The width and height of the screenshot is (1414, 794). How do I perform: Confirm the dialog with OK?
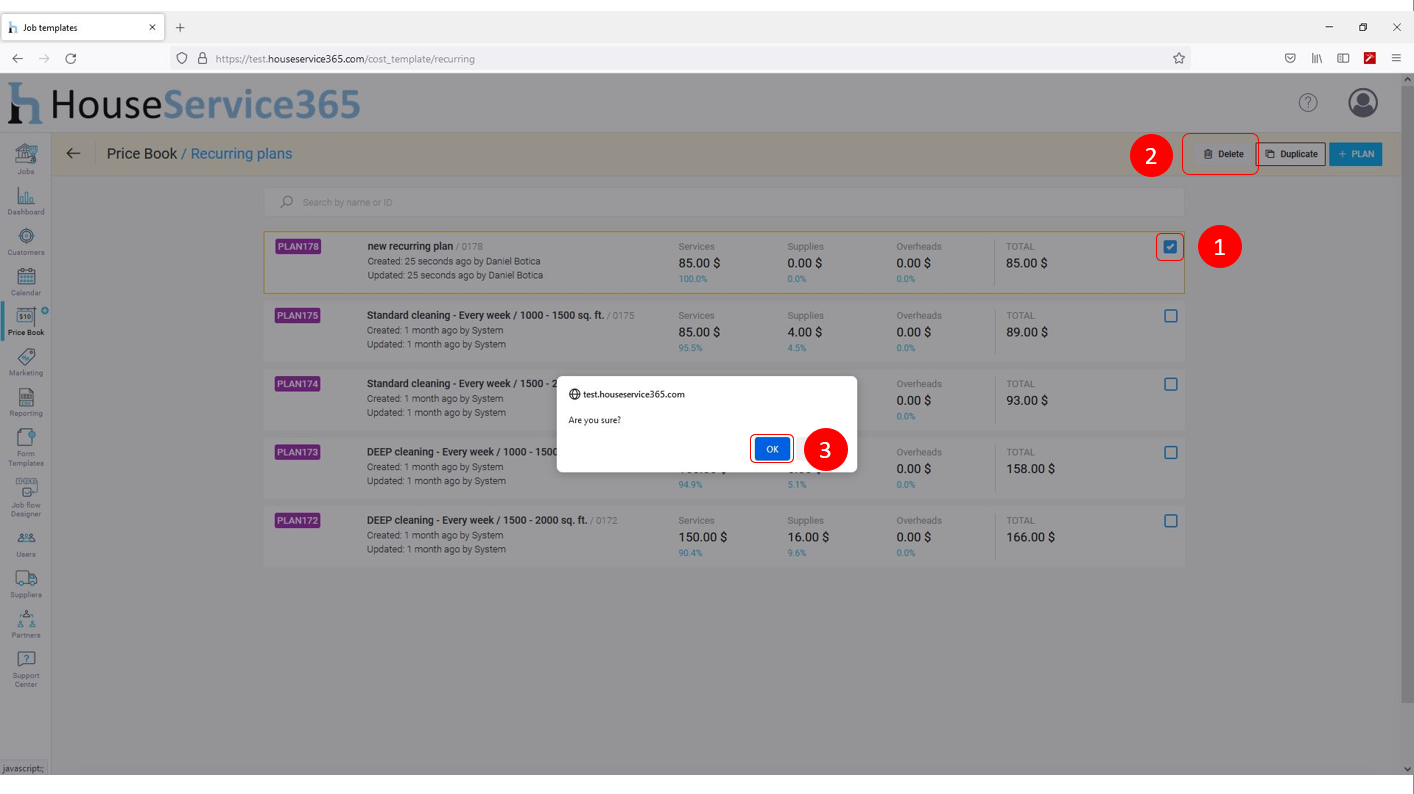[772, 449]
